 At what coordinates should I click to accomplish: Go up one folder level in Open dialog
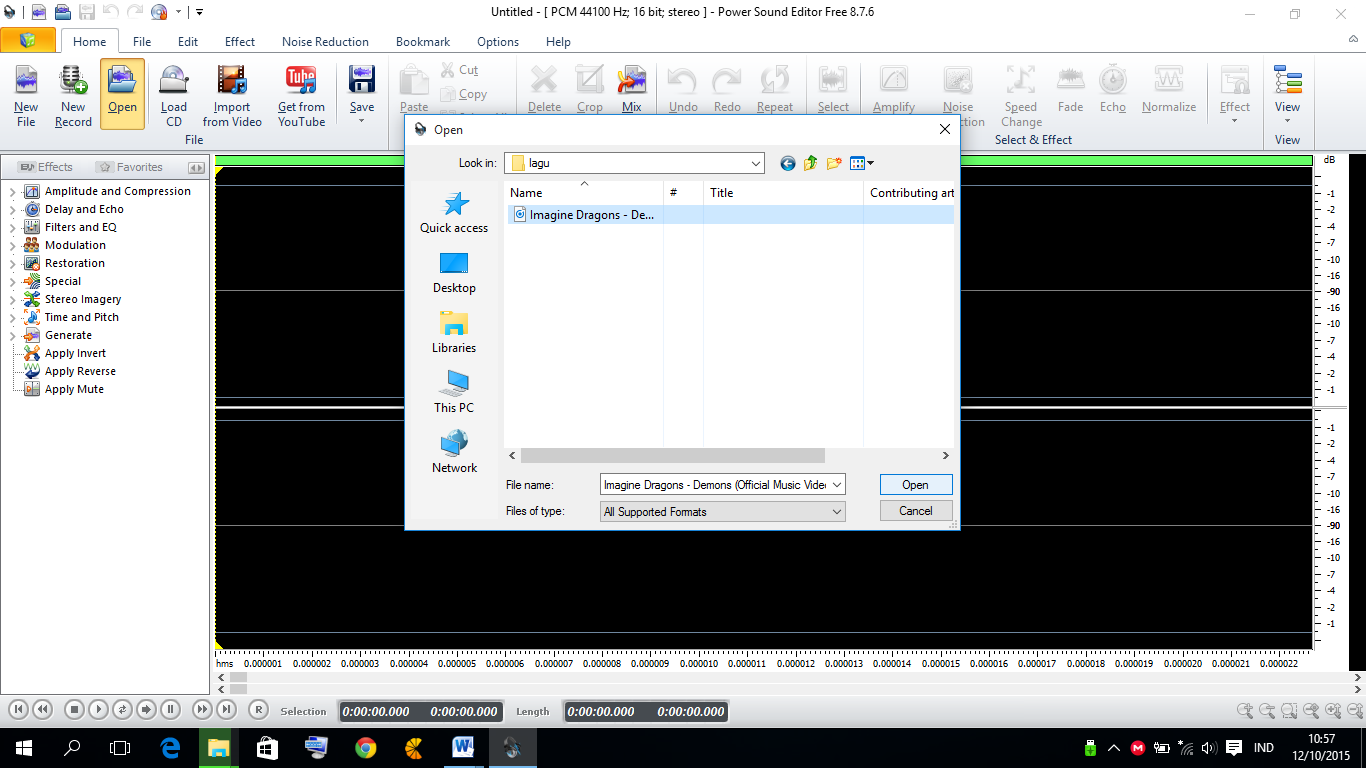(810, 163)
